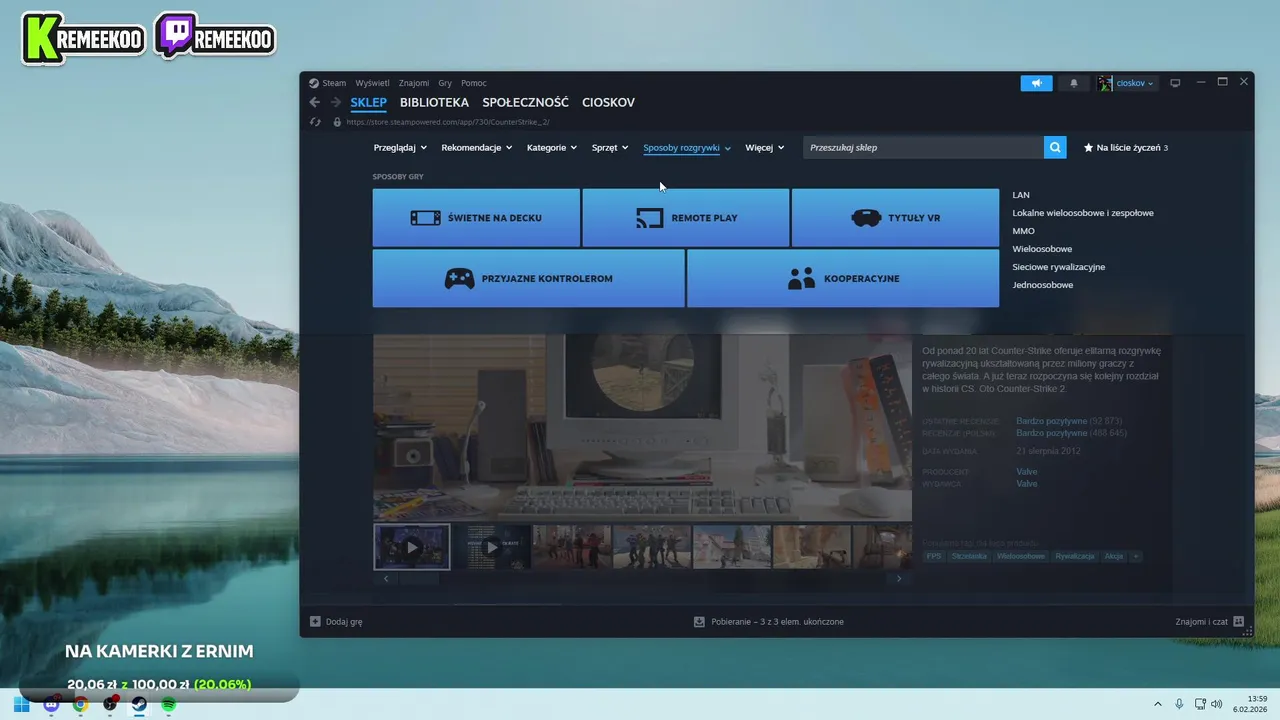This screenshot has width=1280, height=720.
Task: Open Chrome from the taskbar
Action: 80,704
